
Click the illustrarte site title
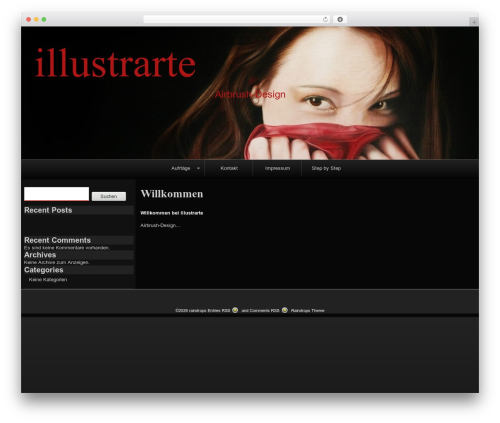[x=115, y=63]
